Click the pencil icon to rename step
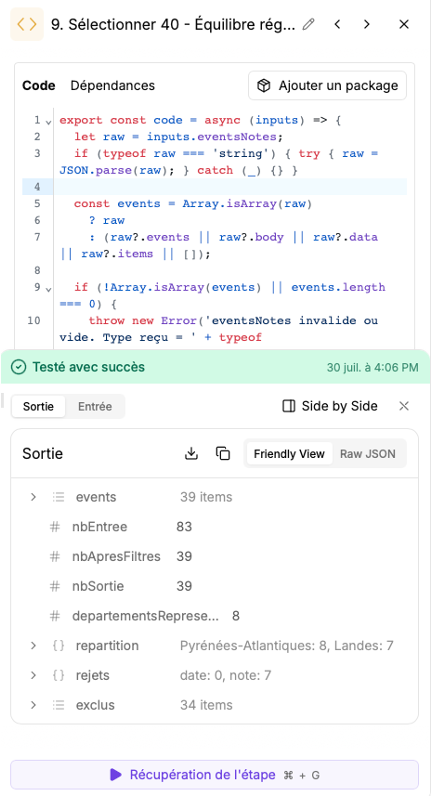 coord(309,24)
